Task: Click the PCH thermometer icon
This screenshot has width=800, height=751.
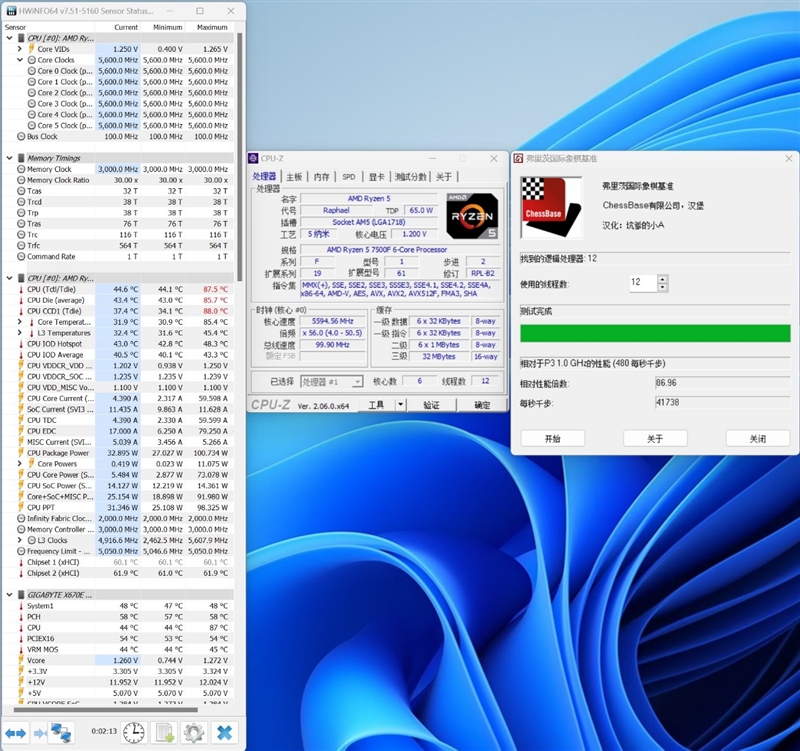Action: pyautogui.click(x=21, y=617)
